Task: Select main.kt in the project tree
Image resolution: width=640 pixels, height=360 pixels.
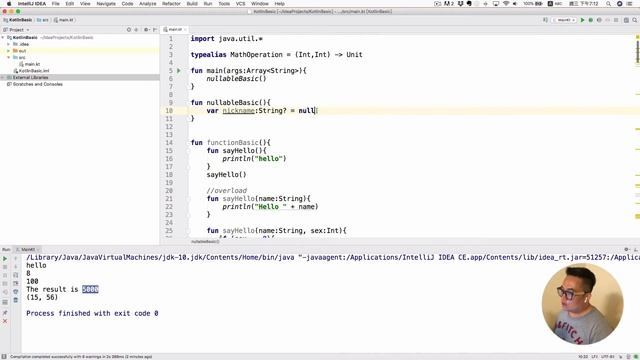Action: coord(32,64)
